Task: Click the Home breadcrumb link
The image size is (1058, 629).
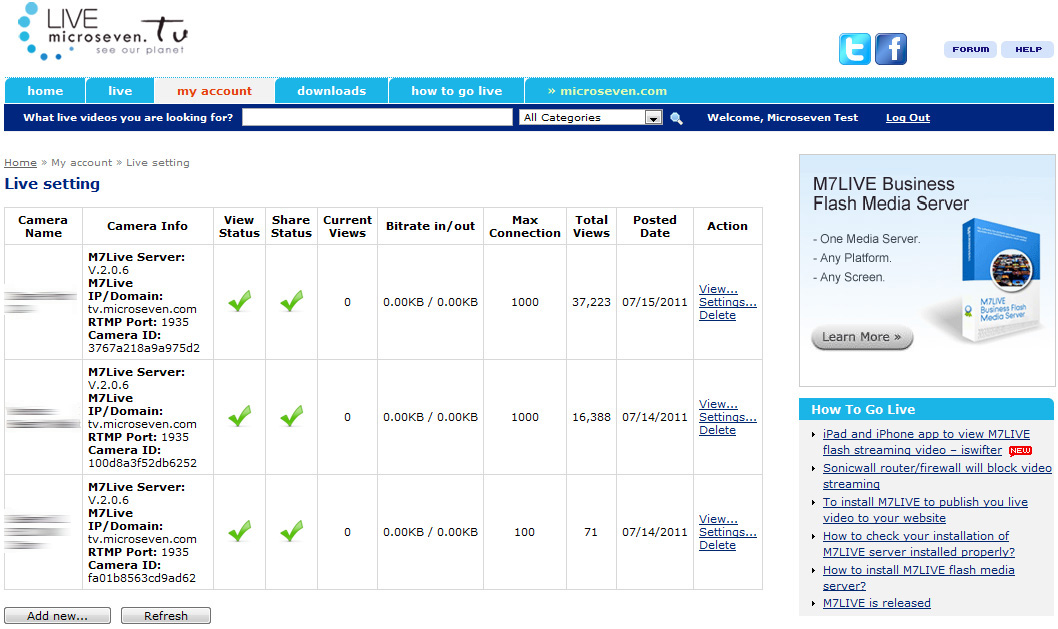Action: tap(20, 163)
